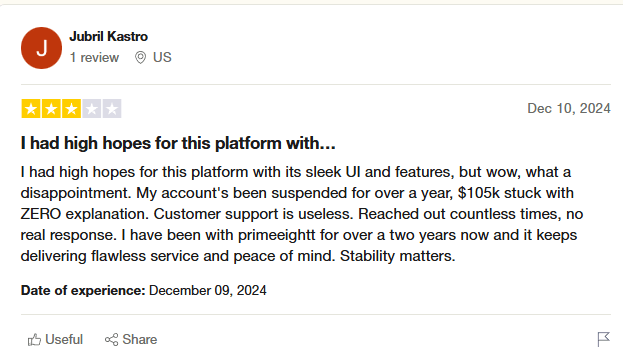Click the Dec 10, 2024 review date

pos(569,108)
